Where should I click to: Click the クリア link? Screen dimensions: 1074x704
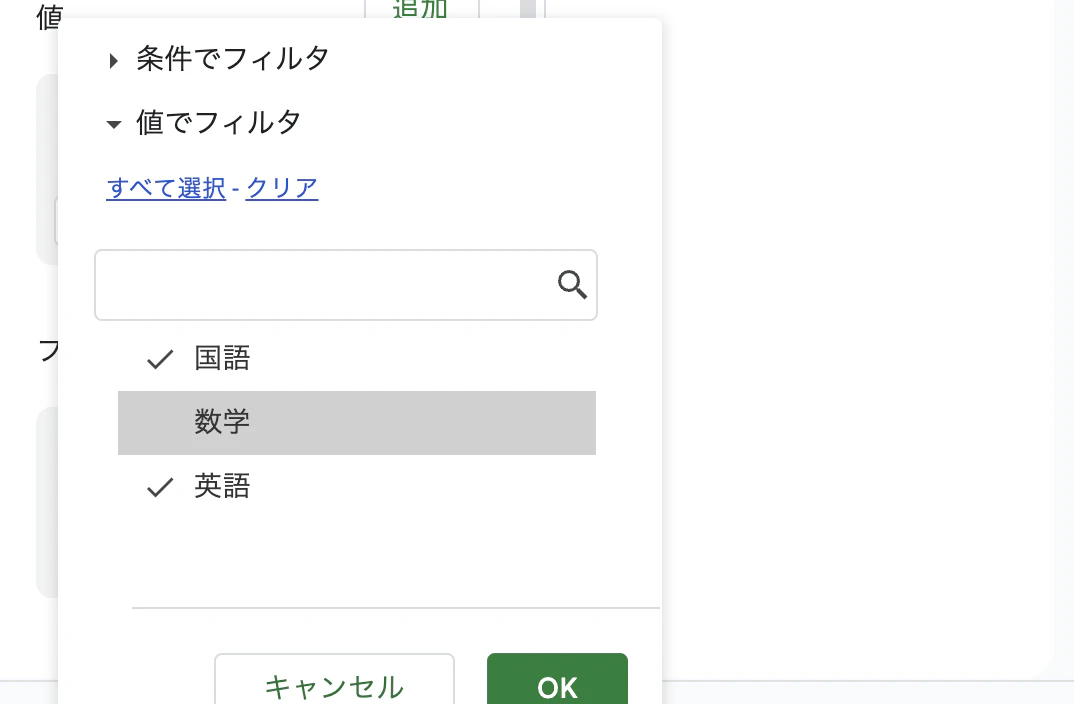click(x=281, y=188)
